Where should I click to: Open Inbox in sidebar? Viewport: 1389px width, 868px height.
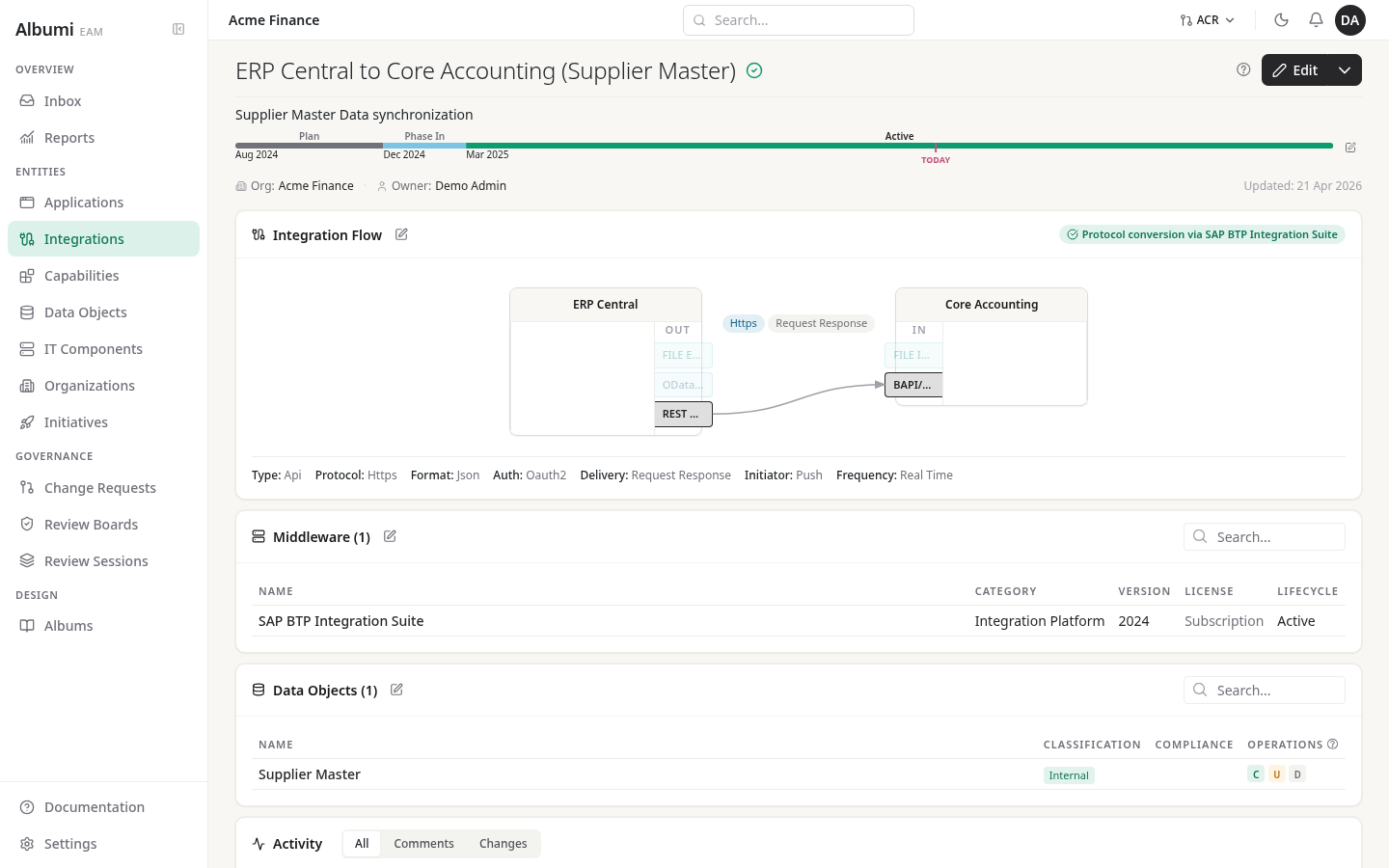(103, 101)
